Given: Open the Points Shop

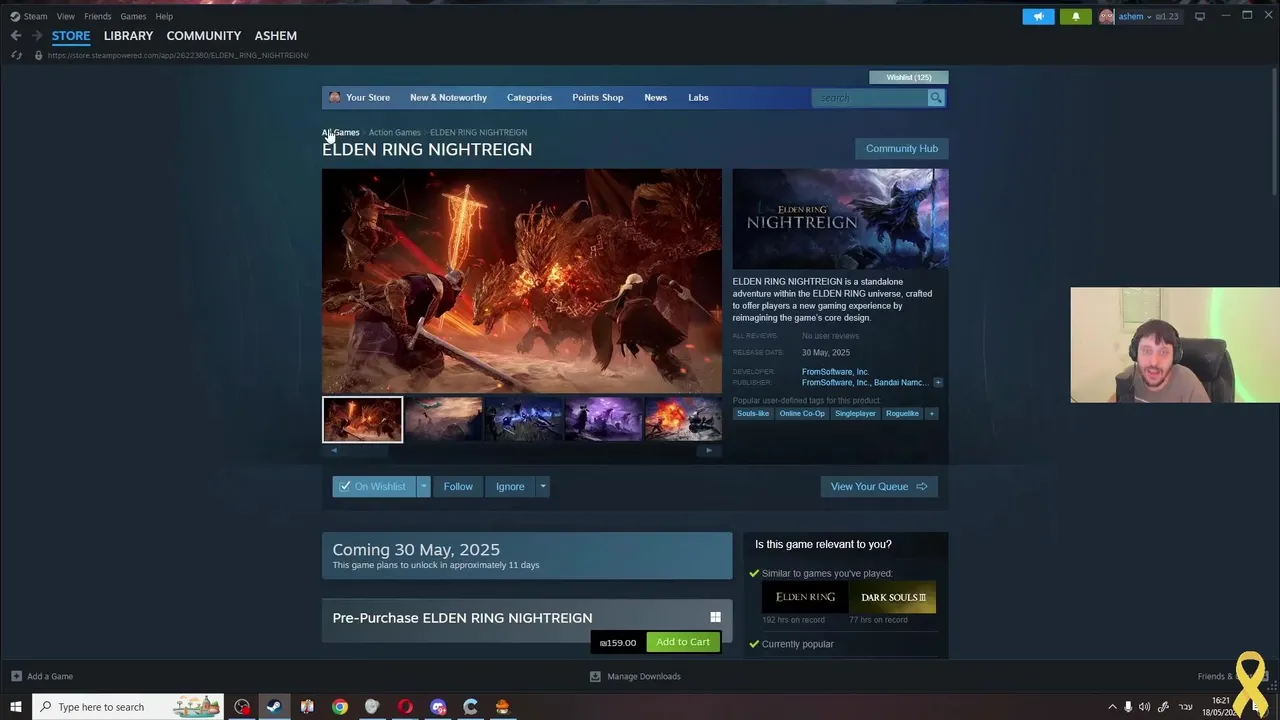Looking at the screenshot, I should click(x=598, y=97).
